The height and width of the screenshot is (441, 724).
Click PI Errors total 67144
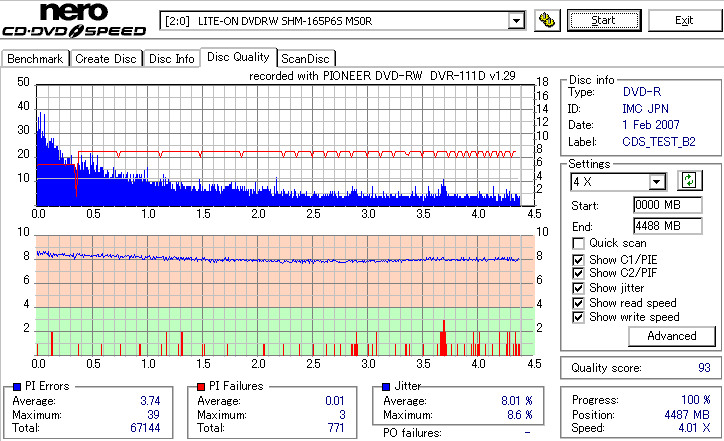pos(145,428)
